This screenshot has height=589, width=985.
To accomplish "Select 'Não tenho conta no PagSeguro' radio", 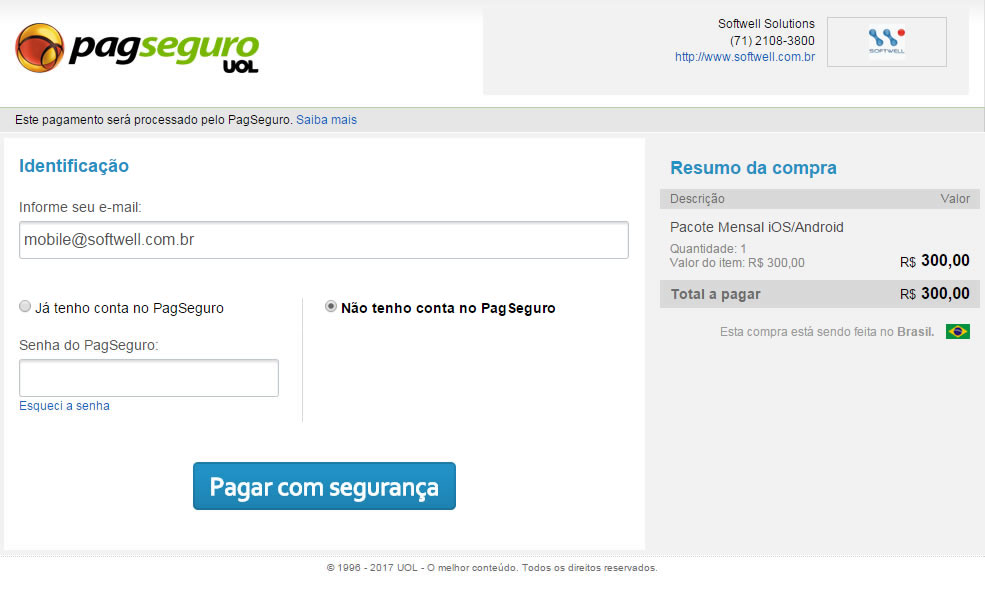I will [x=330, y=306].
